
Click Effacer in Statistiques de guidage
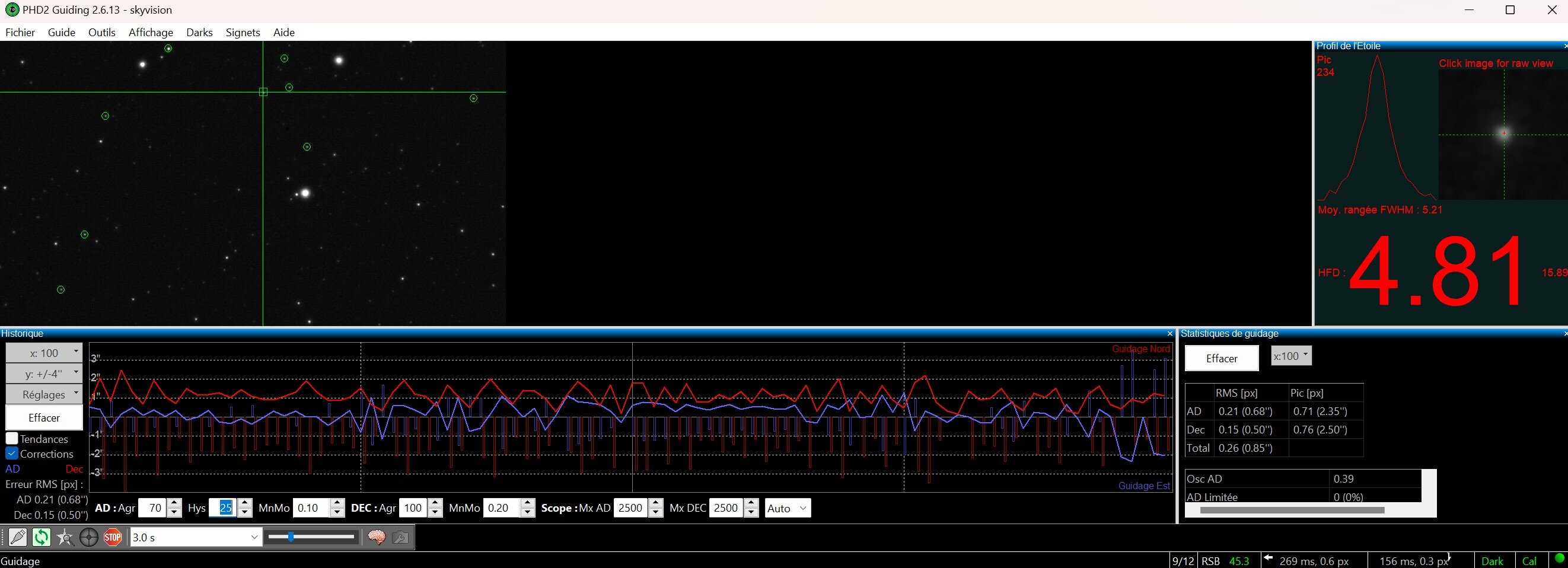[x=1222, y=358]
